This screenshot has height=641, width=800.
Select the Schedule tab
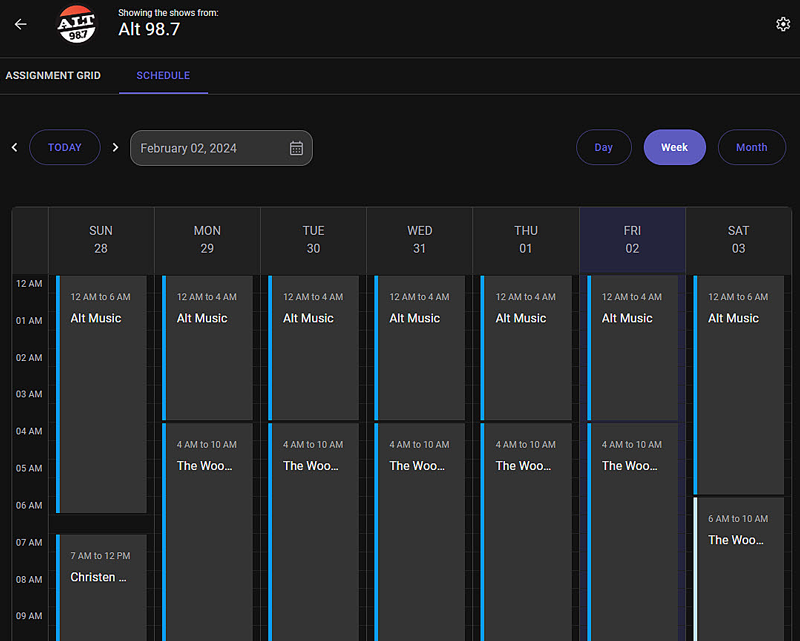point(163,76)
